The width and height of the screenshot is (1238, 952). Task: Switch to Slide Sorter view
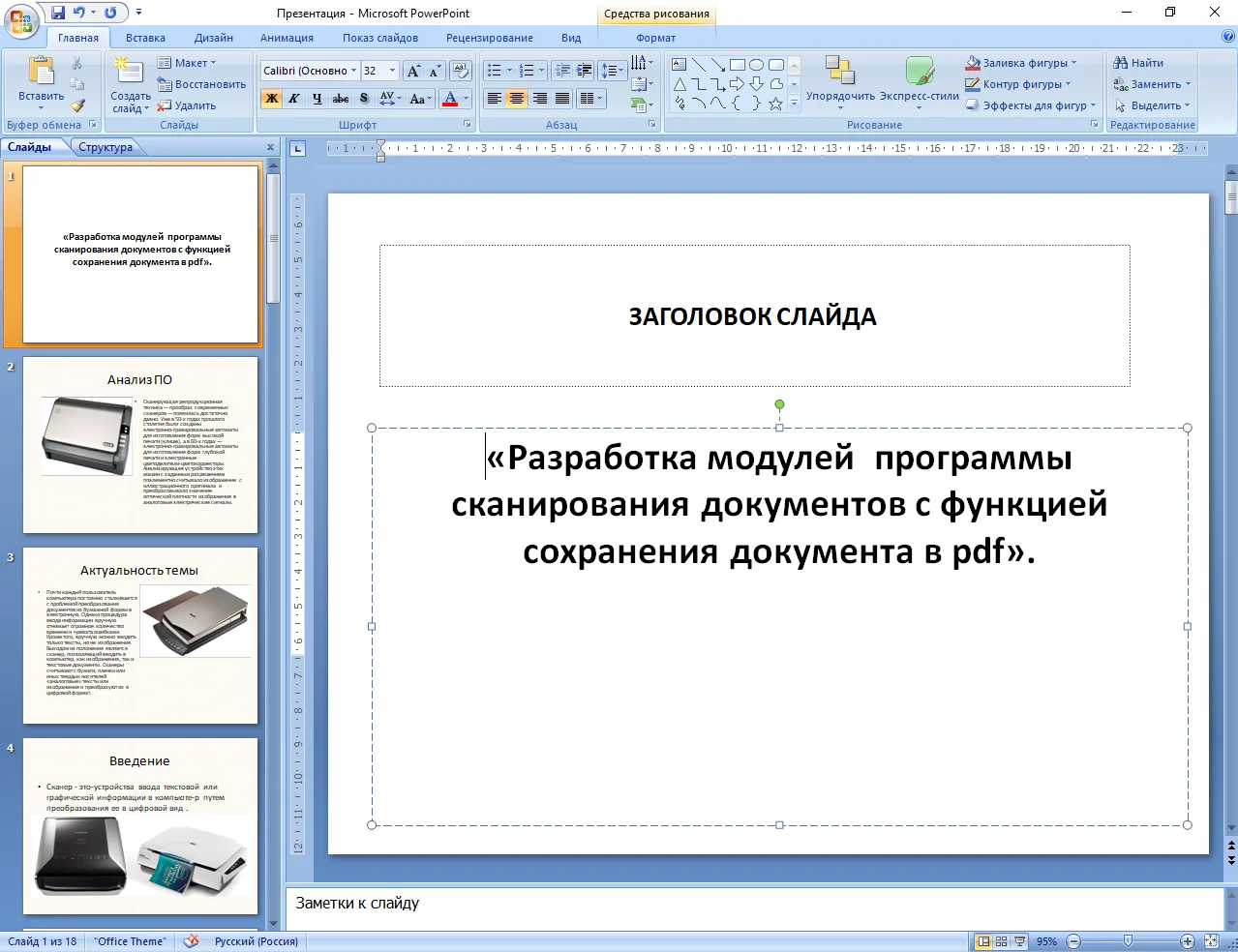click(x=1002, y=941)
